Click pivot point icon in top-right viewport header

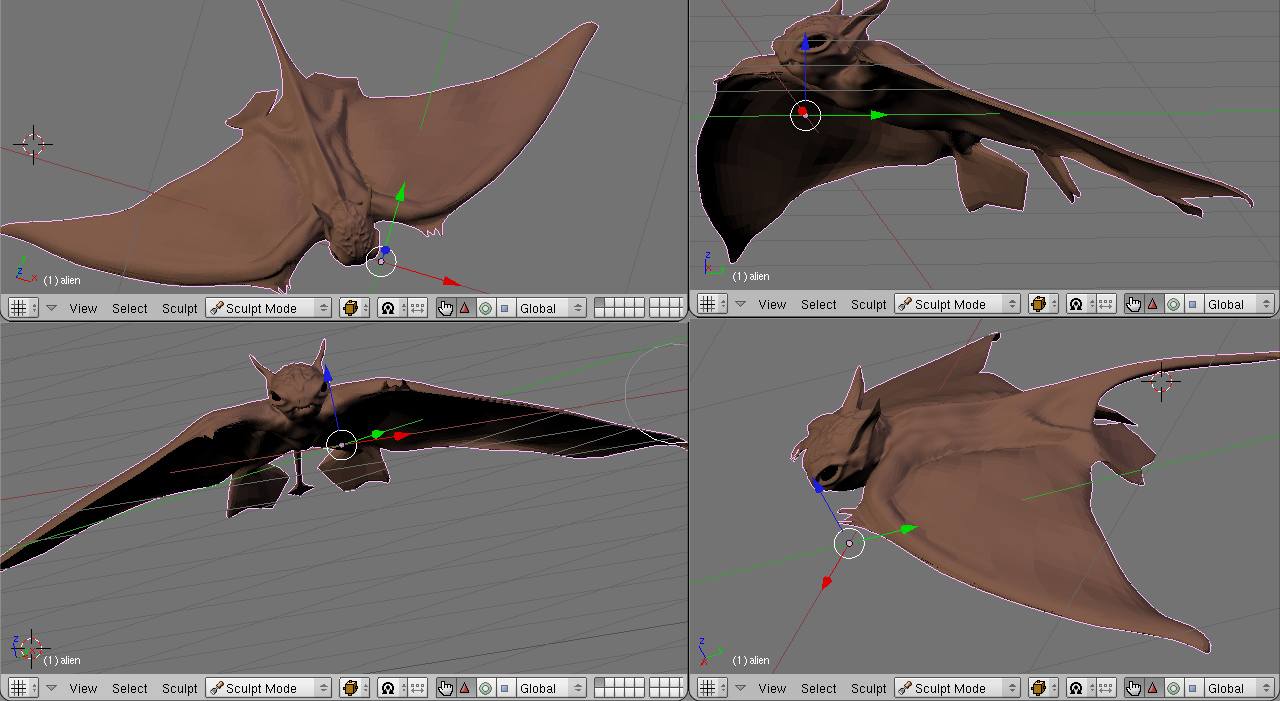pos(1079,304)
